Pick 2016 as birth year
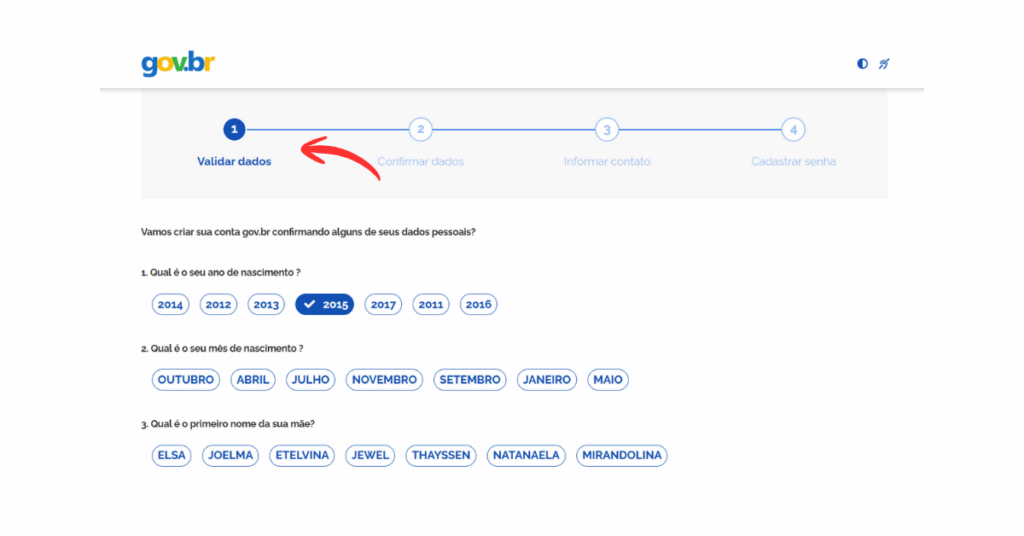This screenshot has height=536, width=1024. tap(479, 305)
